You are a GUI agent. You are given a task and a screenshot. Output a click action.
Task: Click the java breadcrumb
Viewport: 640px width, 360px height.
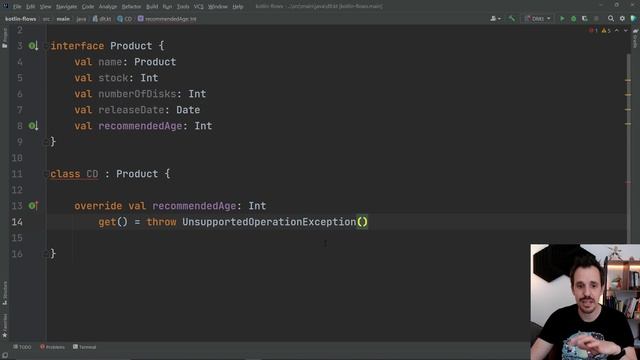pyautogui.click(x=81, y=19)
